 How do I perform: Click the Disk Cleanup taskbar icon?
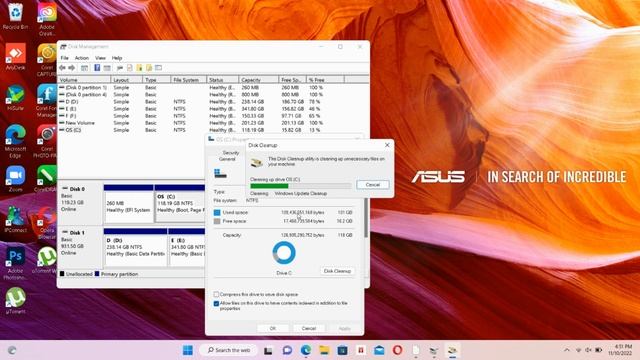(452, 350)
